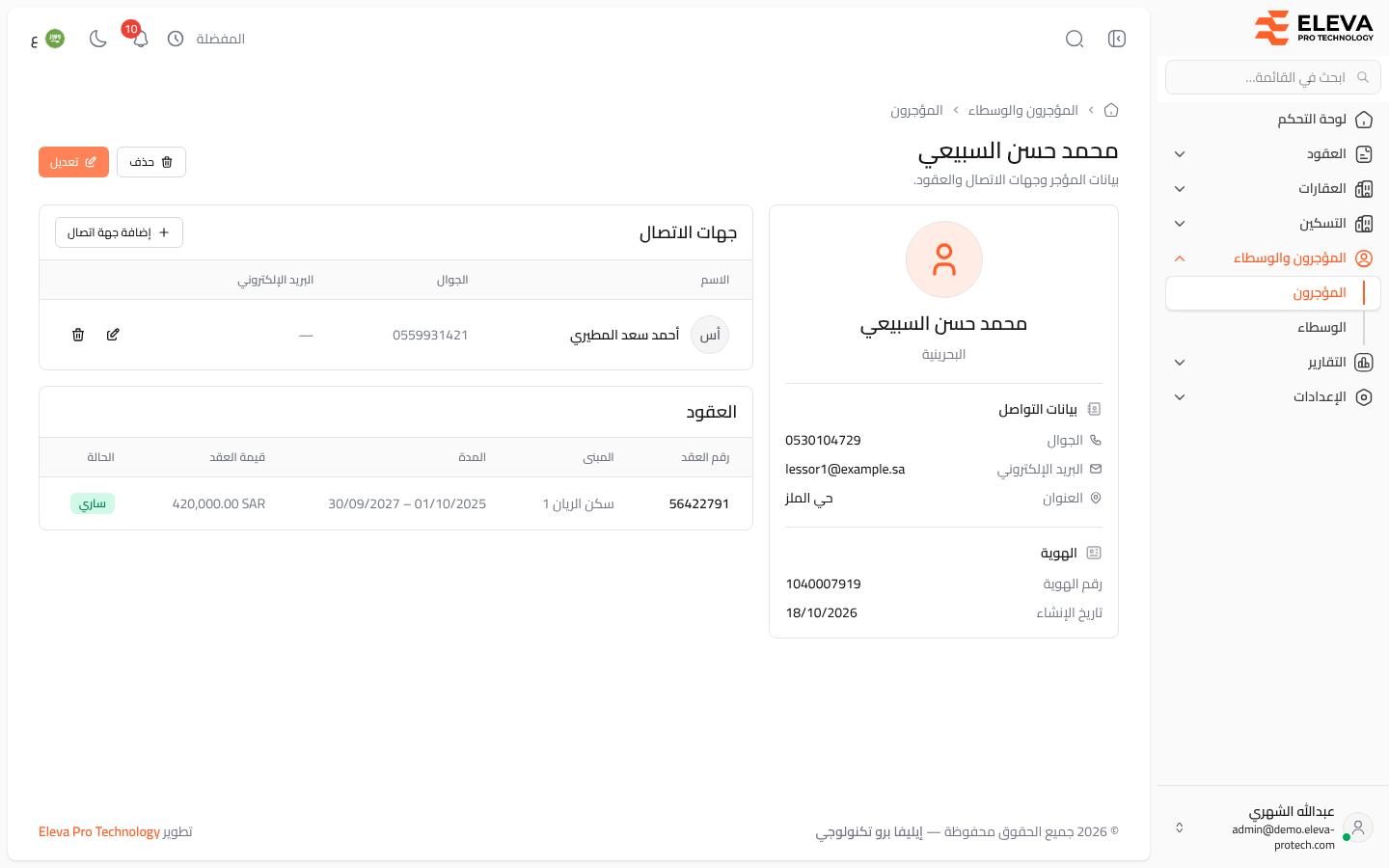Click the magnifier search icon in the top bar
The width and height of the screenshot is (1389, 868).
(x=1075, y=39)
